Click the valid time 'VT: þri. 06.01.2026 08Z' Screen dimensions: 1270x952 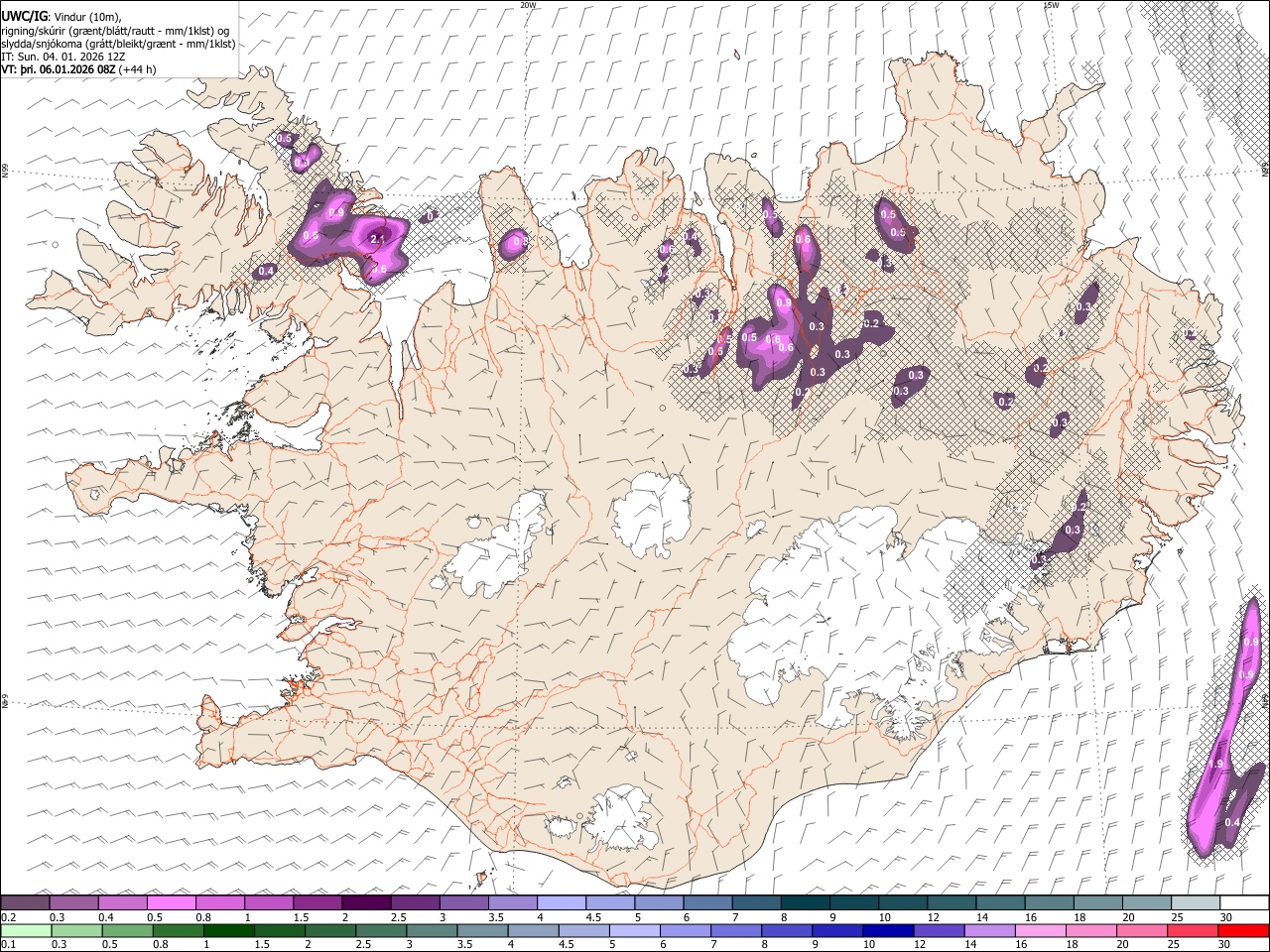58,69
